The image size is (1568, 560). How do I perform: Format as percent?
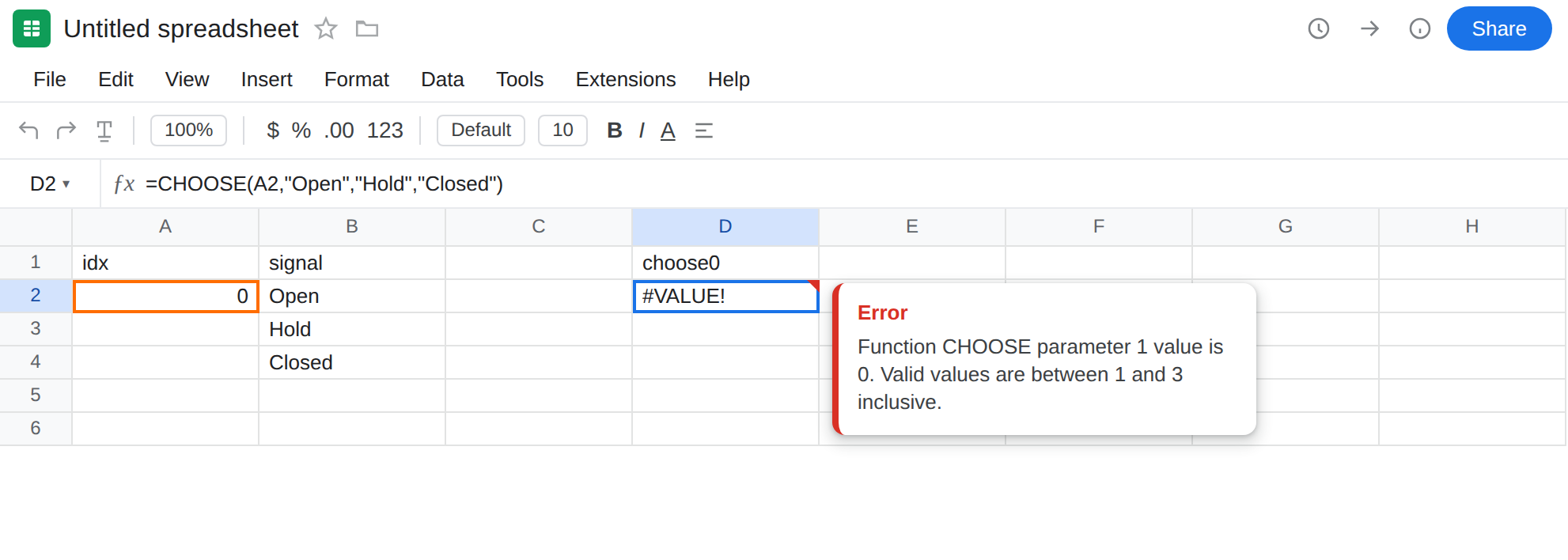[301, 130]
